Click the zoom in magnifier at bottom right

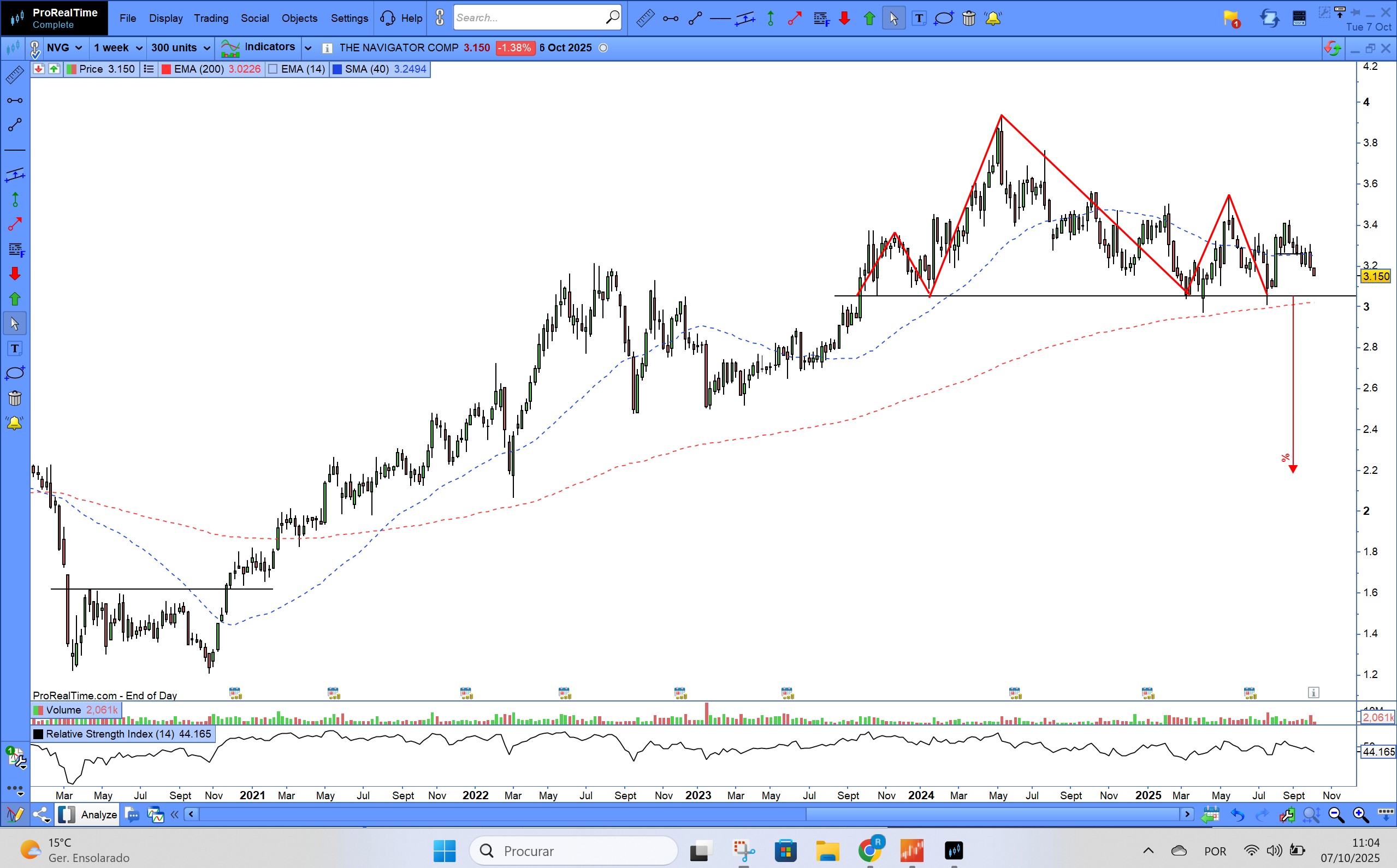coord(1360,814)
